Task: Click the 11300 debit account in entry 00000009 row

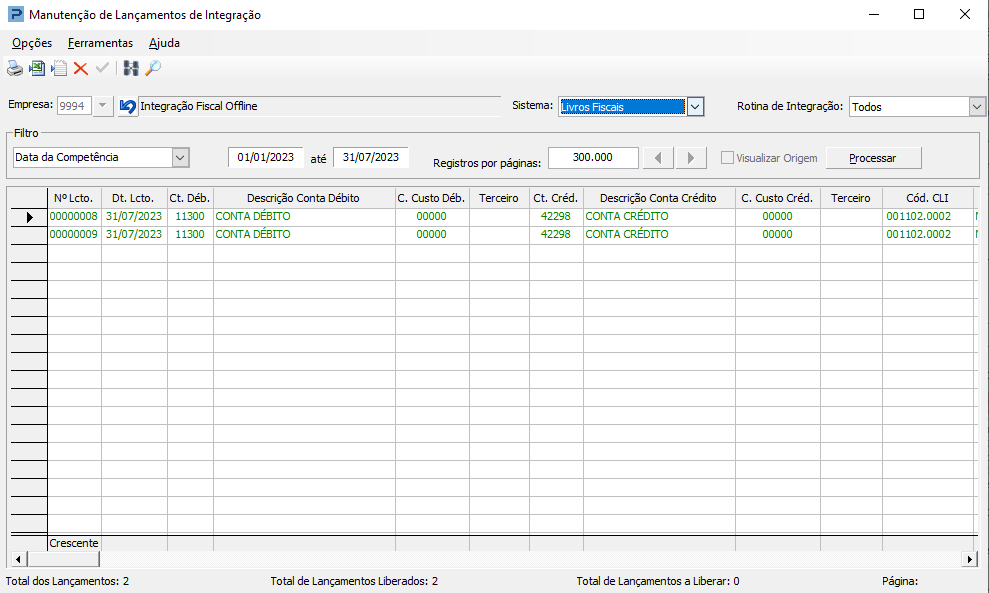Action: tap(190, 234)
